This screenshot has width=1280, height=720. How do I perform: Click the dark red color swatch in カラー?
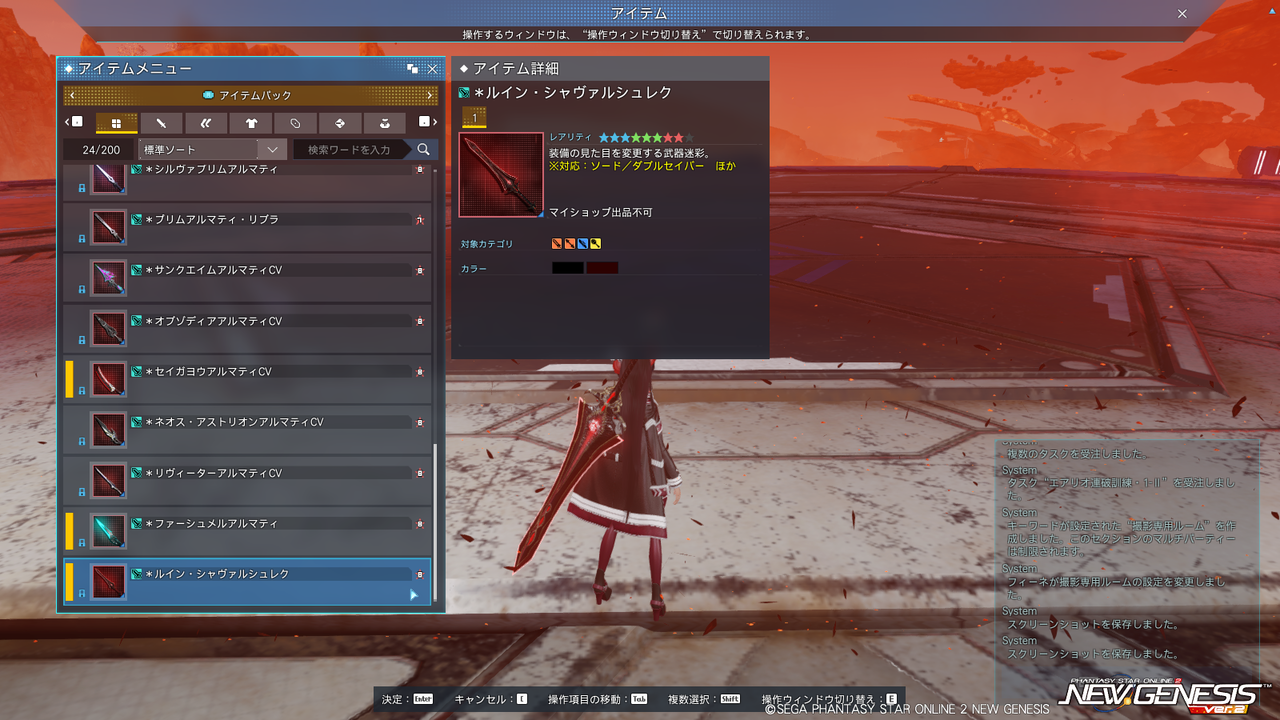click(x=602, y=268)
